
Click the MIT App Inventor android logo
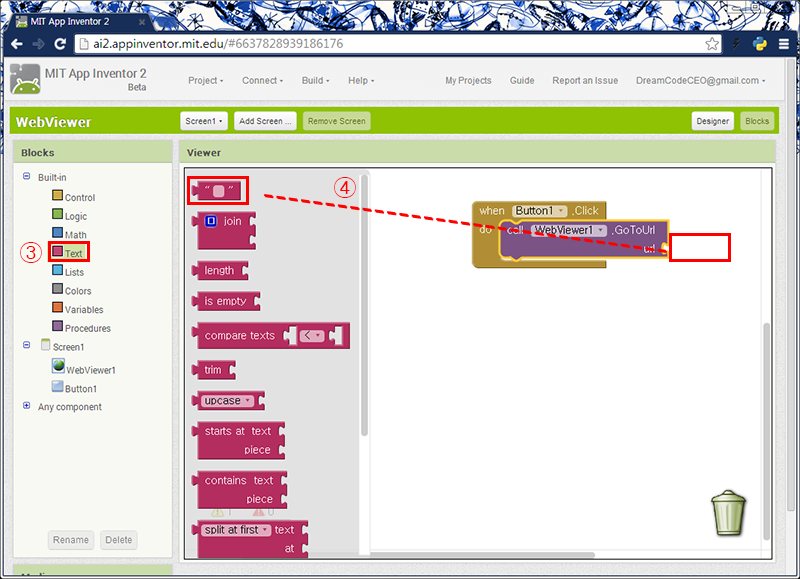pyautogui.click(x=25, y=79)
